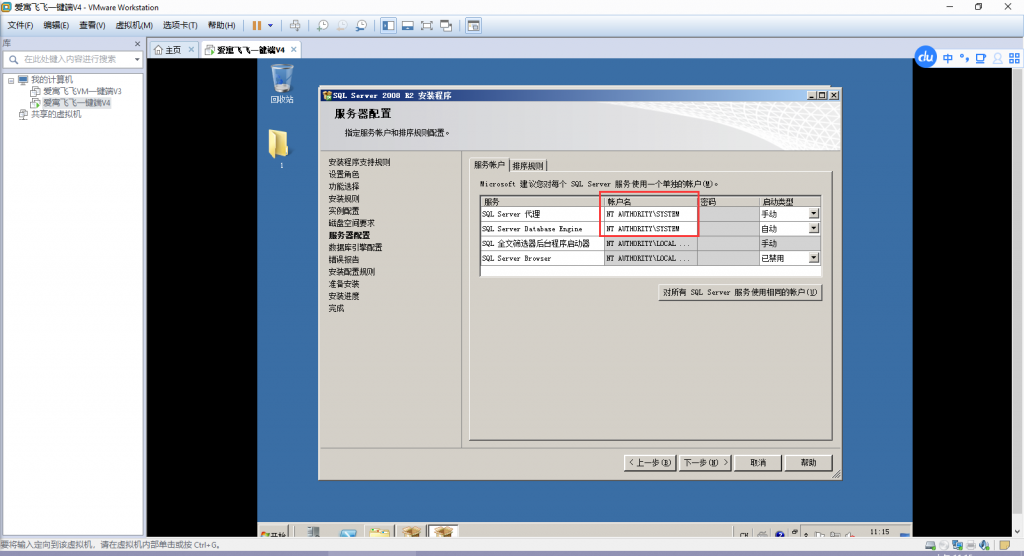Revert the VM to its snapshot

(x=342, y=25)
